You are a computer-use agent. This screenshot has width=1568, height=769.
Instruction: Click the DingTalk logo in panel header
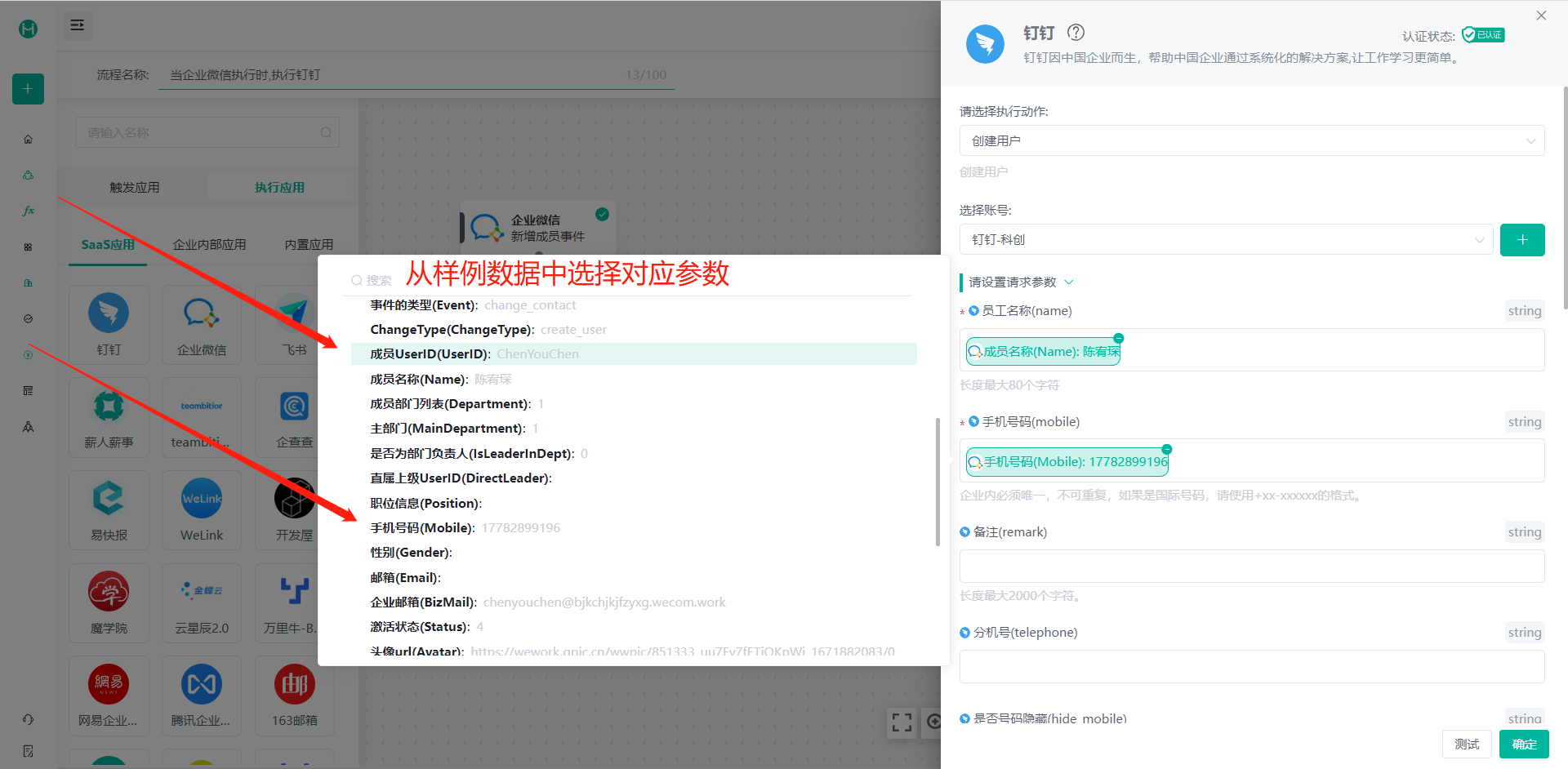tap(985, 44)
